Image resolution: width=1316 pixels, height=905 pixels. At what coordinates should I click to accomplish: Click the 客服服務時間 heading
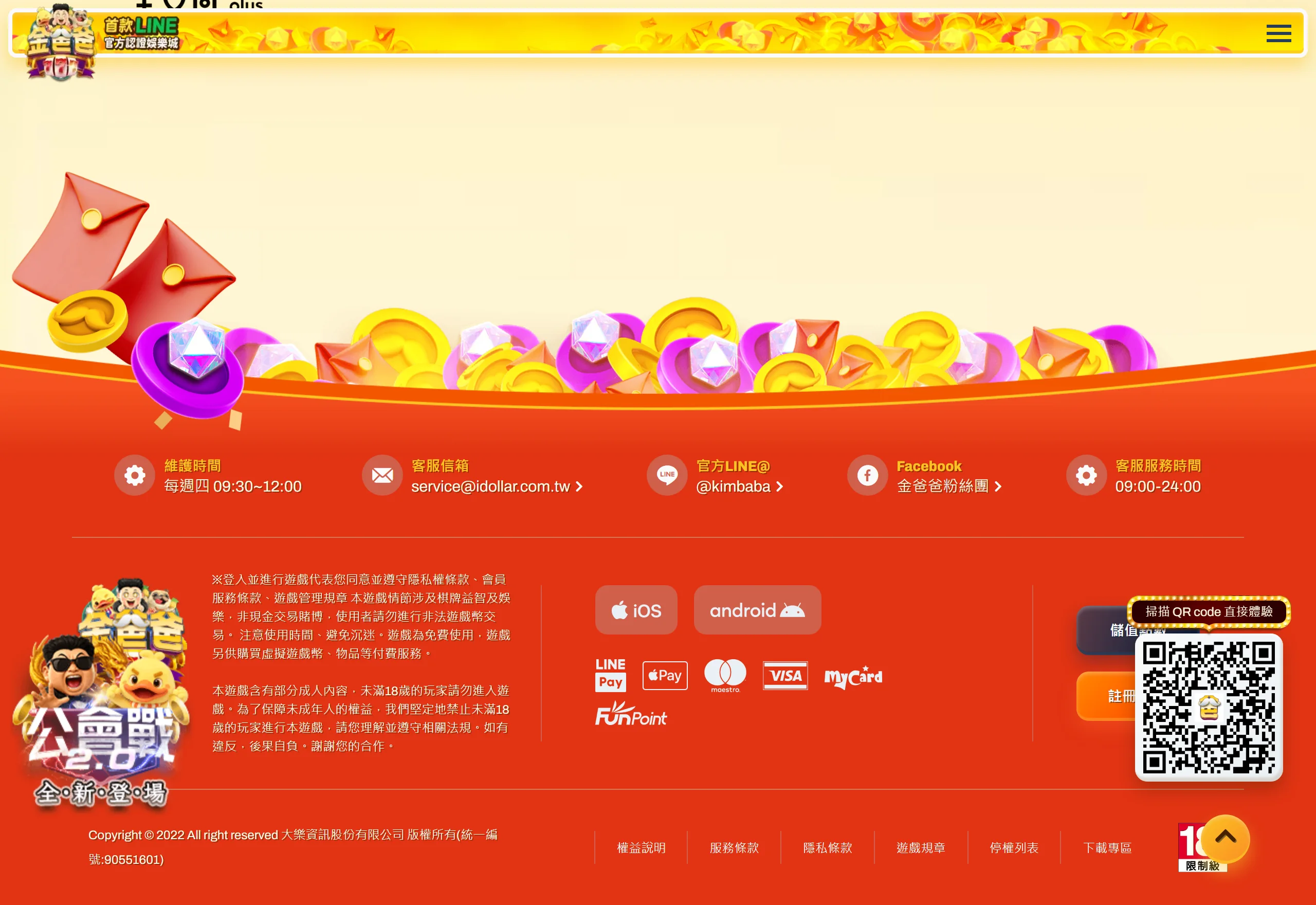pyautogui.click(x=1158, y=466)
